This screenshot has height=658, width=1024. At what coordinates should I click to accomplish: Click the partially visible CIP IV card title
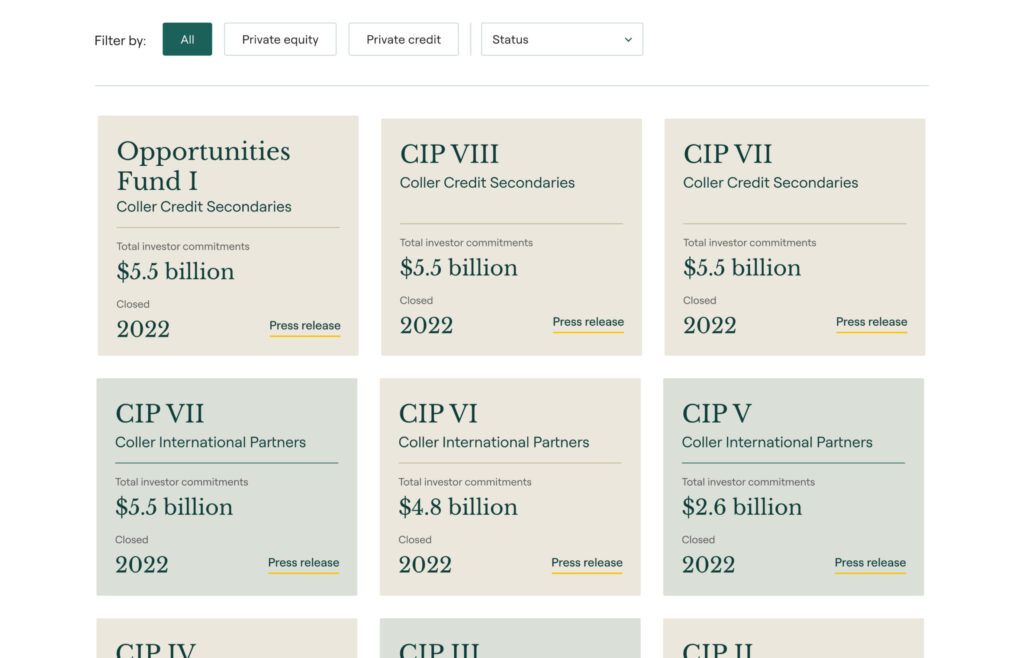click(x=155, y=650)
